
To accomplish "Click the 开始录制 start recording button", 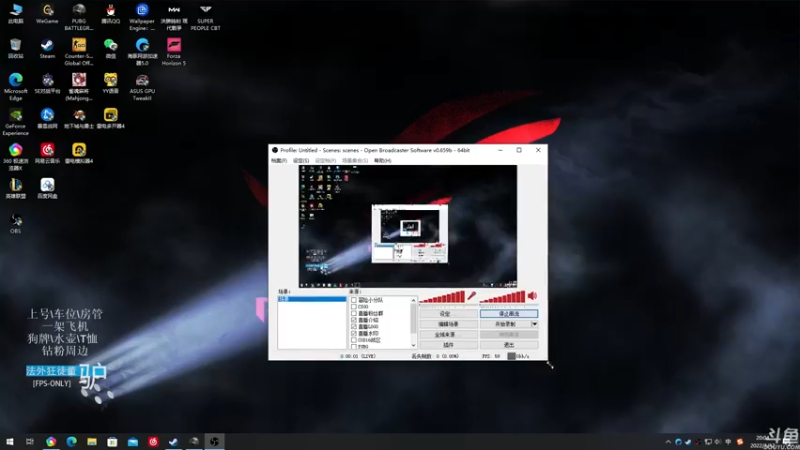I will pos(505,324).
